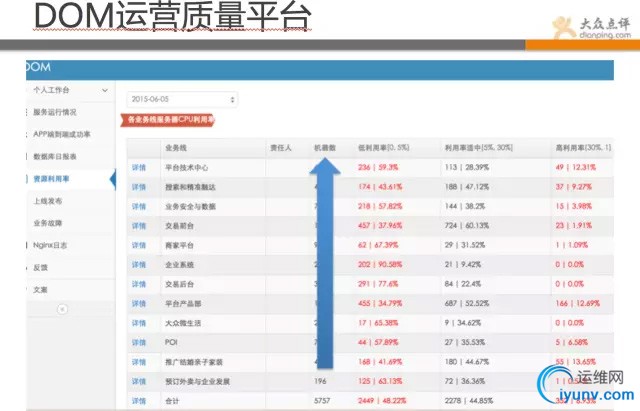Click the POI business line name
Screen dimensions: 640x411
tap(171, 342)
